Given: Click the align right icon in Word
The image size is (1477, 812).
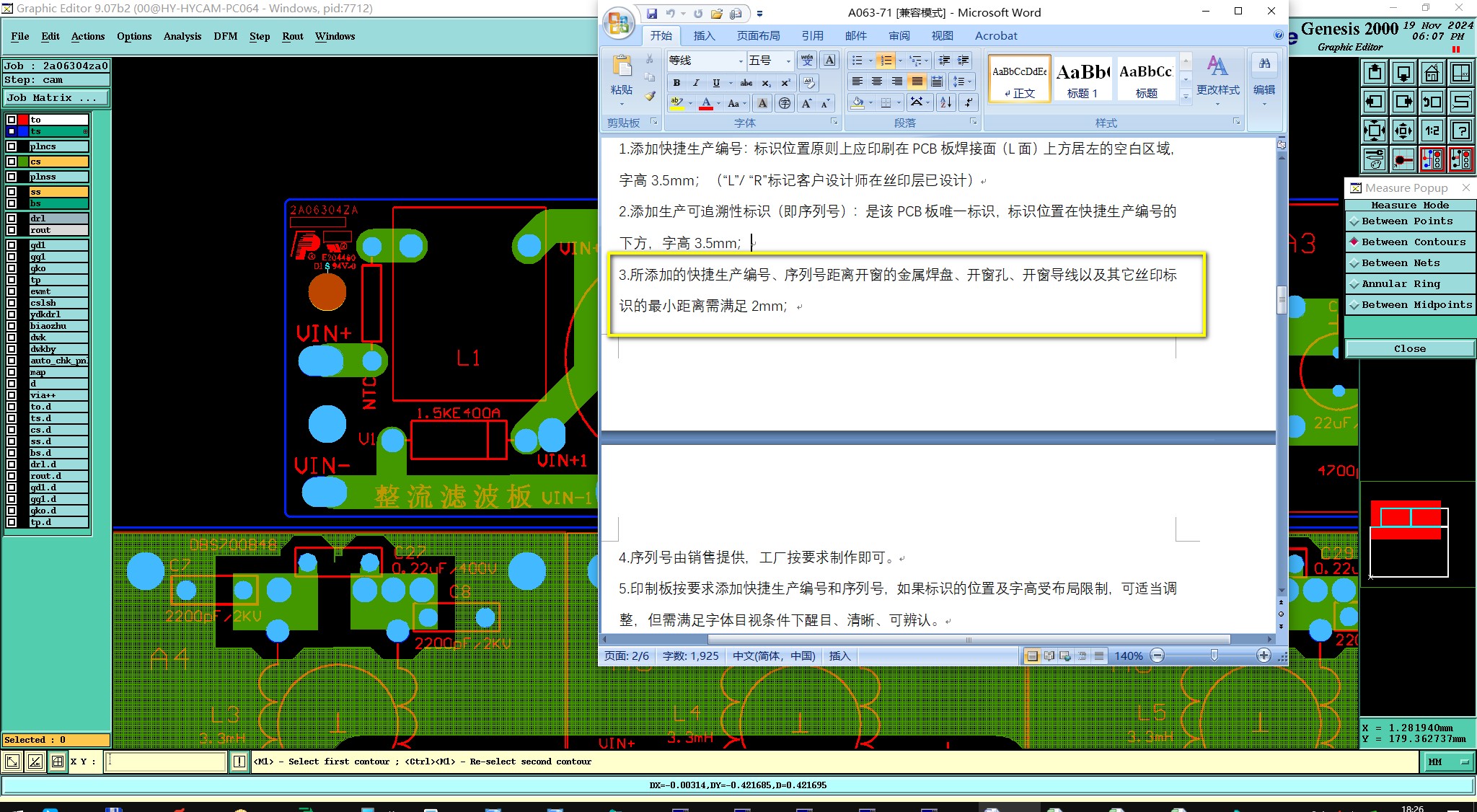Looking at the screenshot, I should [896, 81].
